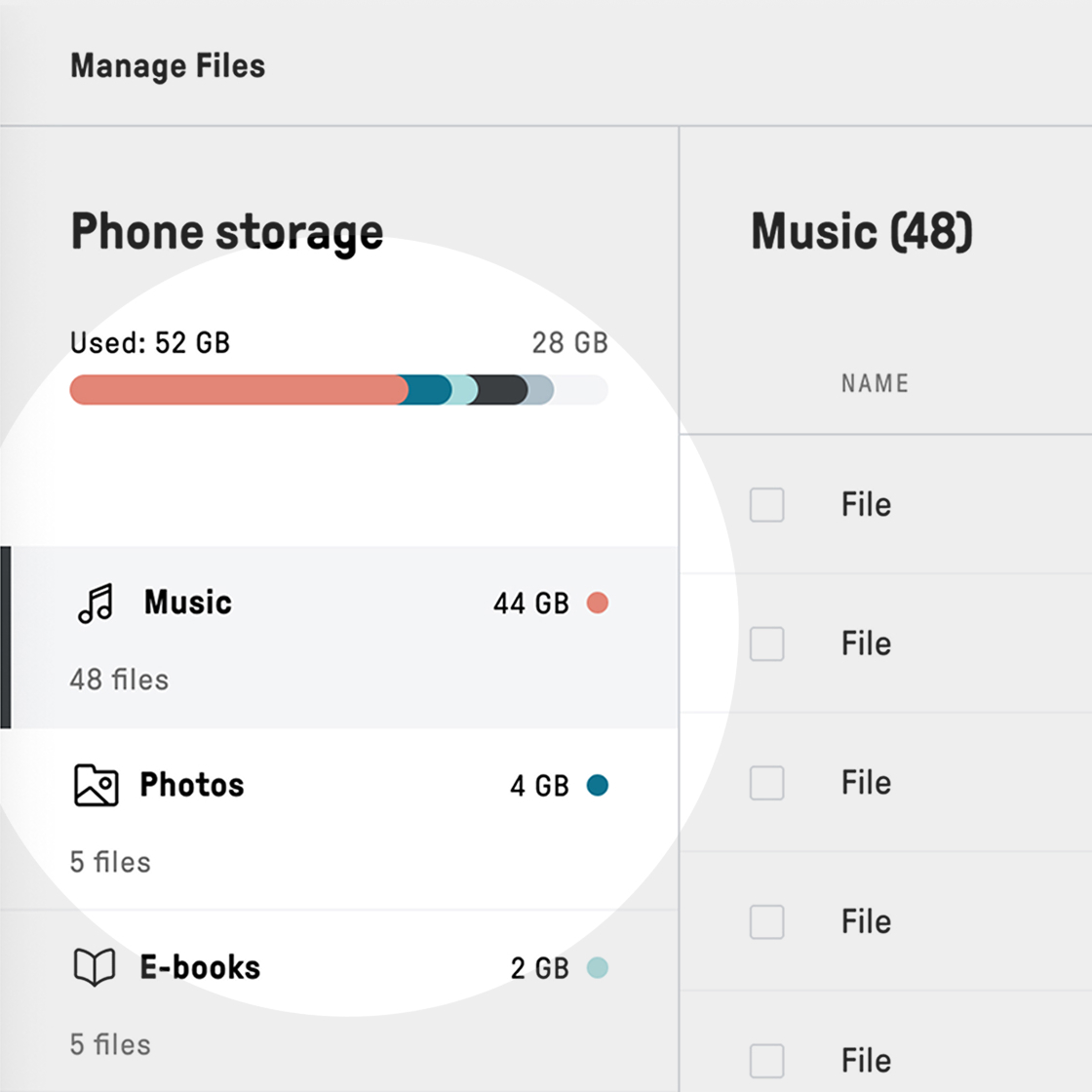Viewport: 1092px width, 1092px height.
Task: Click the Manage Files title
Action: [x=168, y=65]
